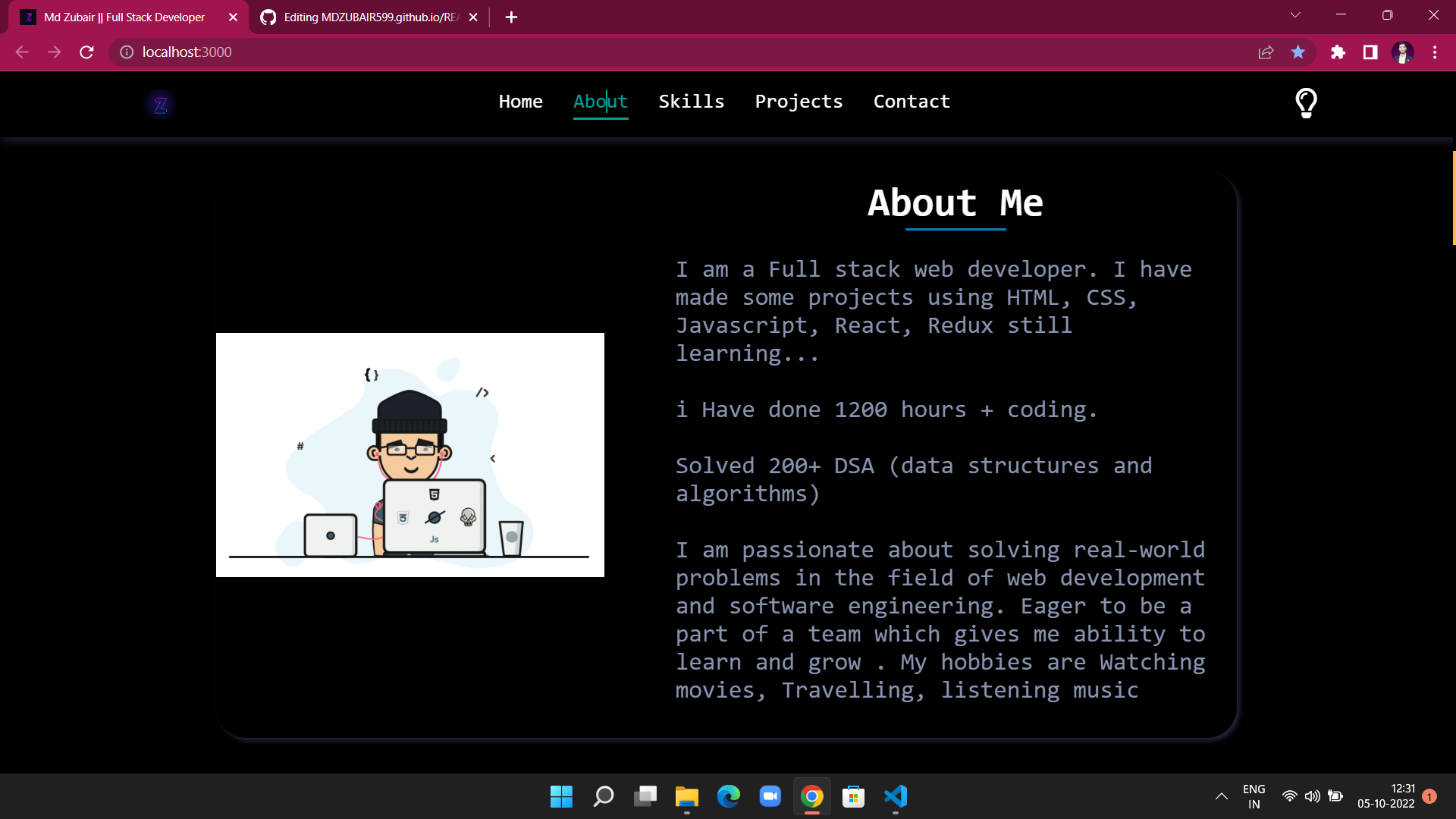Image resolution: width=1456 pixels, height=819 pixels.
Task: Share this page from the address bar
Action: (1266, 52)
